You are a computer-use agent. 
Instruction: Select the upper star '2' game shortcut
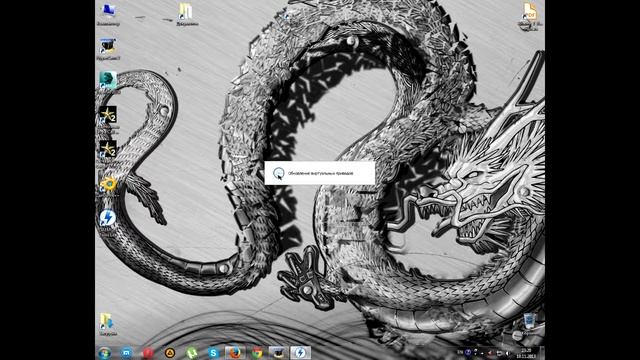pos(108,119)
